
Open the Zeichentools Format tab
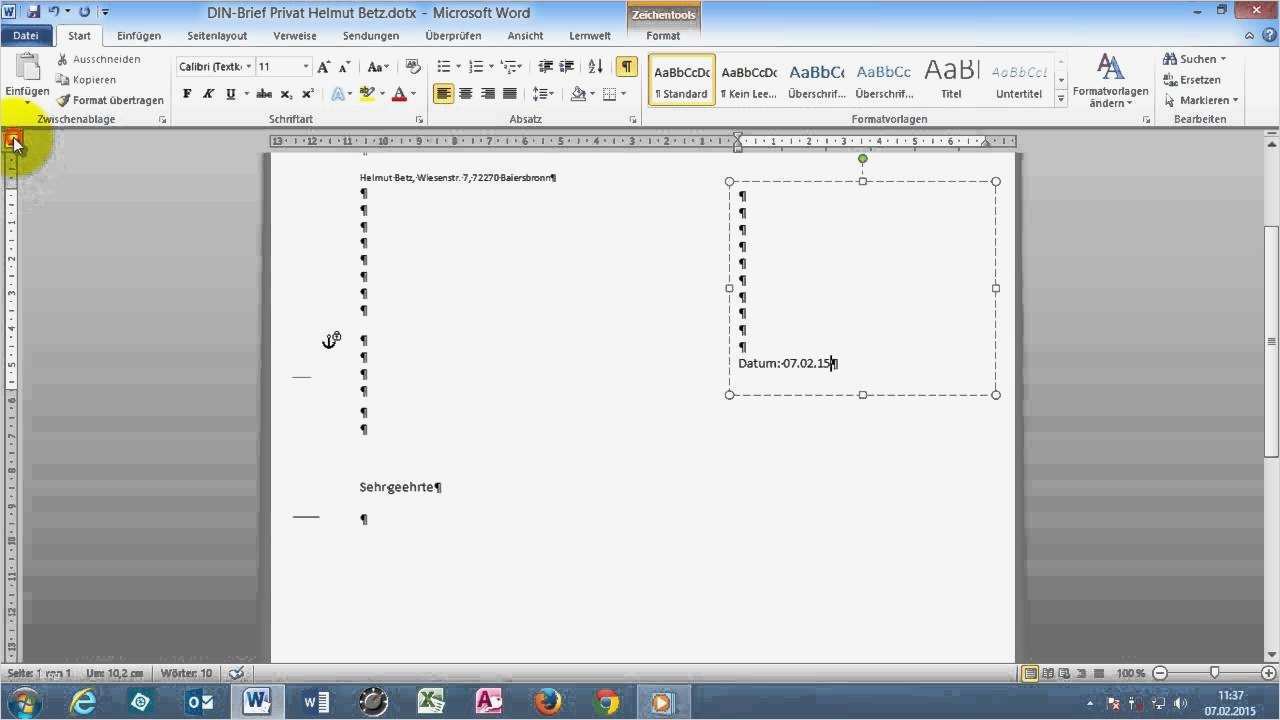663,35
